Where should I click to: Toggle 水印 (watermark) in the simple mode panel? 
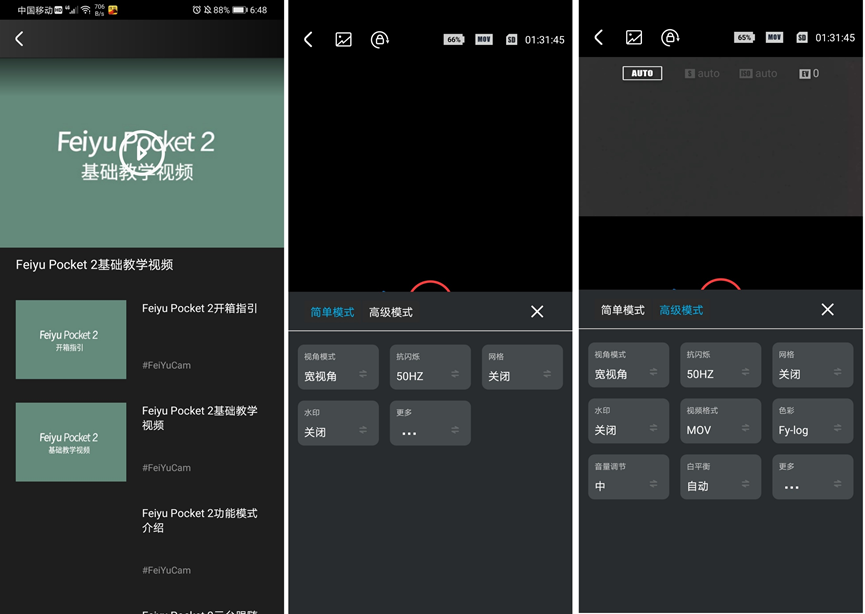(338, 423)
